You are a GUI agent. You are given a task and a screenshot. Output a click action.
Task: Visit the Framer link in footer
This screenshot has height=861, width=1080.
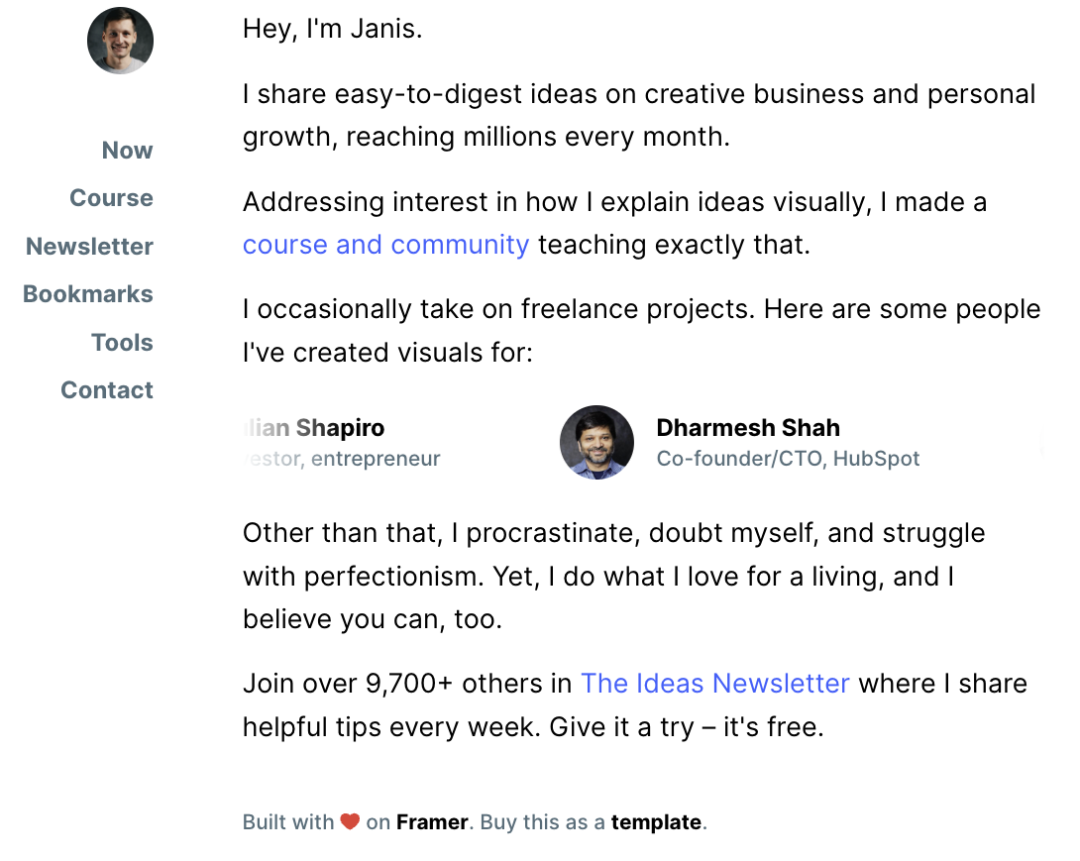[432, 822]
